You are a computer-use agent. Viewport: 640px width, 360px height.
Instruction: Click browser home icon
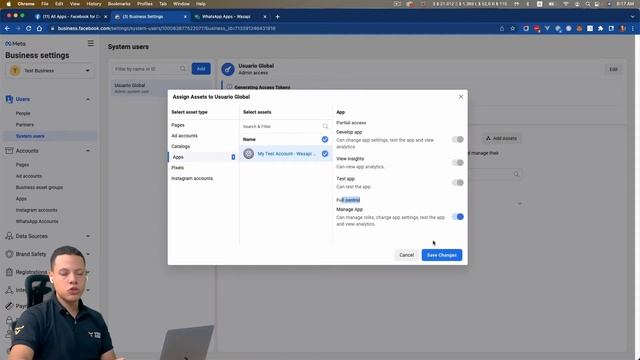point(39,29)
